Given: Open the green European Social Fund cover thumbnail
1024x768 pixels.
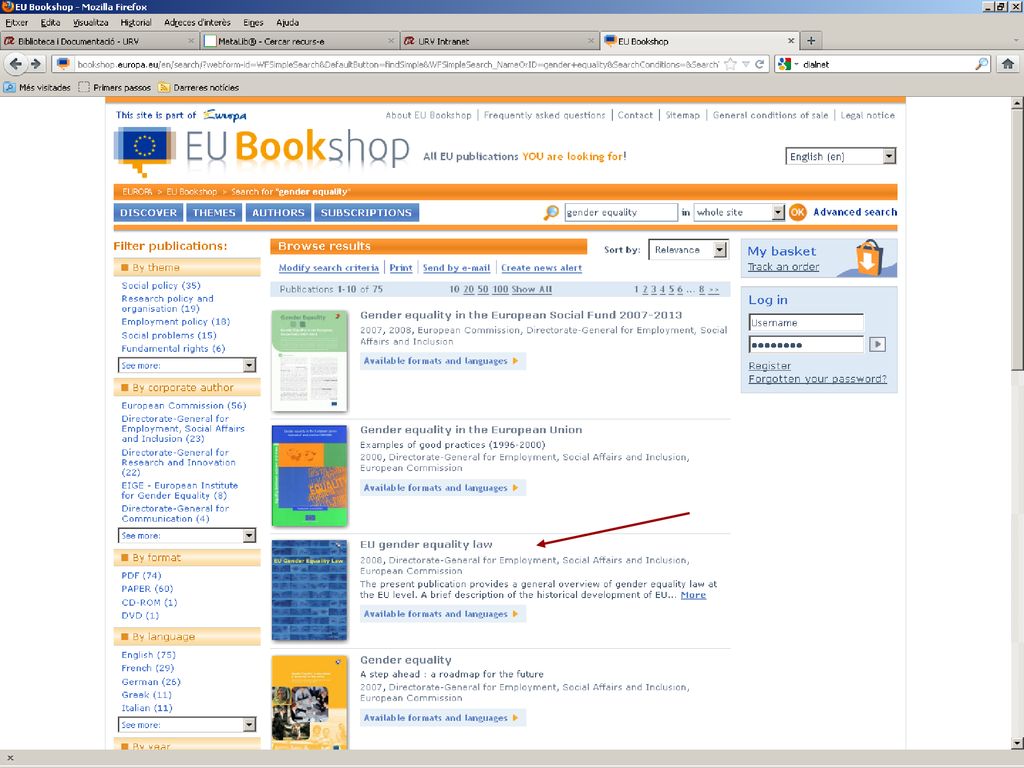Looking at the screenshot, I should [310, 360].
